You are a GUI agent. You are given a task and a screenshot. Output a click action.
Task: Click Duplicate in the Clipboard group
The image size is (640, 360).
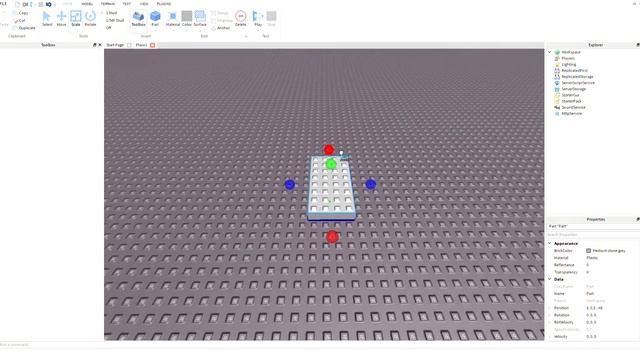(x=24, y=28)
